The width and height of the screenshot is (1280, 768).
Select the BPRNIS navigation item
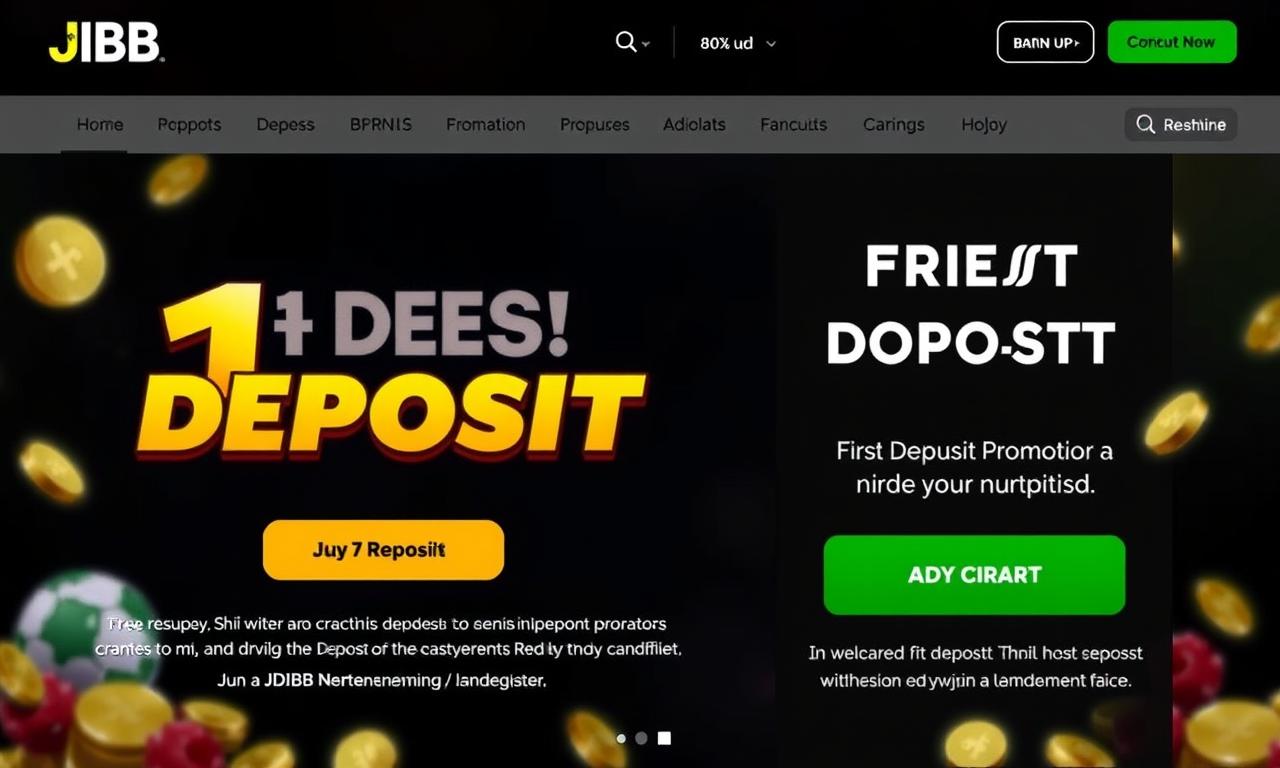[x=380, y=125]
